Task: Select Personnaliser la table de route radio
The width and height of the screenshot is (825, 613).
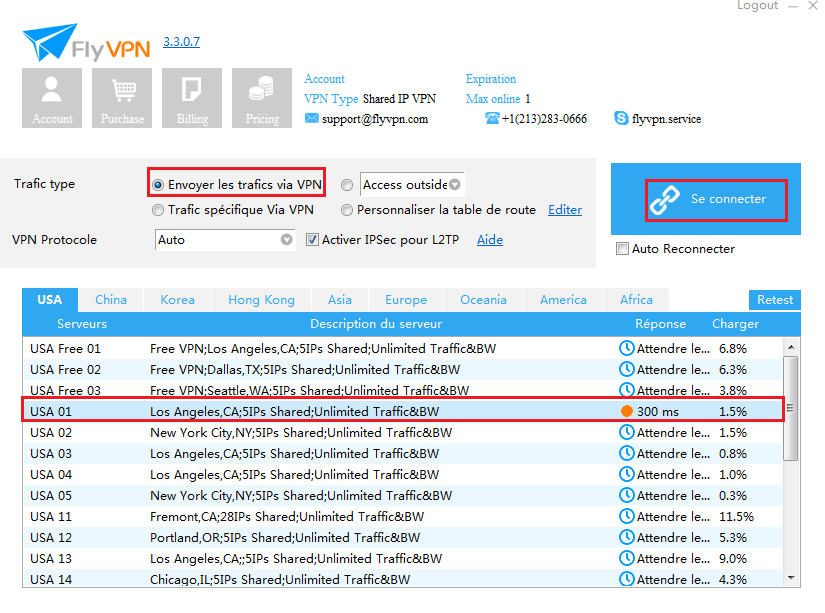Action: click(x=347, y=210)
